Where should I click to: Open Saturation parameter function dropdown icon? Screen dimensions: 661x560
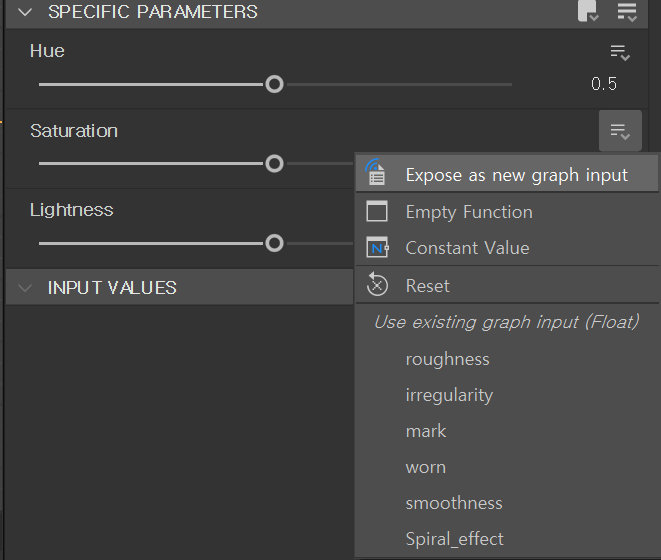[620, 131]
